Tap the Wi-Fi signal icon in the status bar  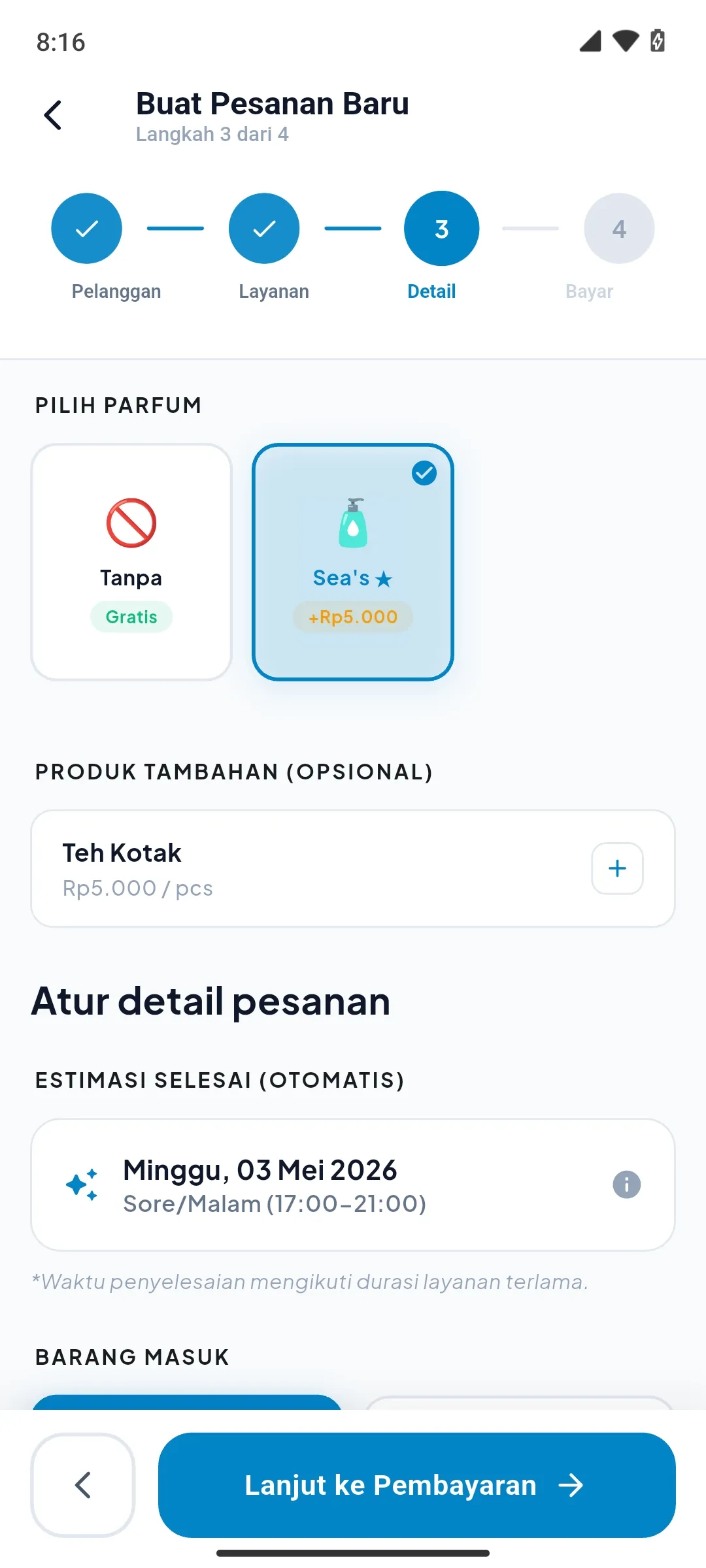click(626, 41)
